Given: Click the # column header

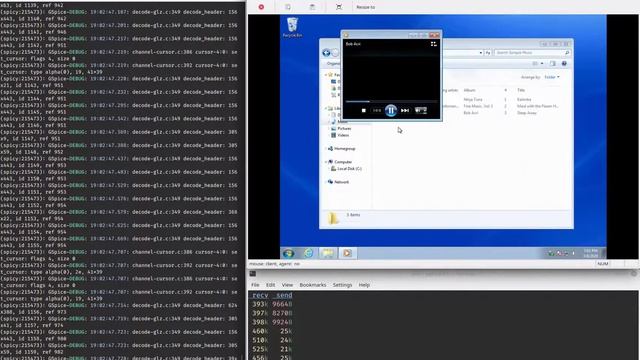Looking at the screenshot, I should pos(505,90).
